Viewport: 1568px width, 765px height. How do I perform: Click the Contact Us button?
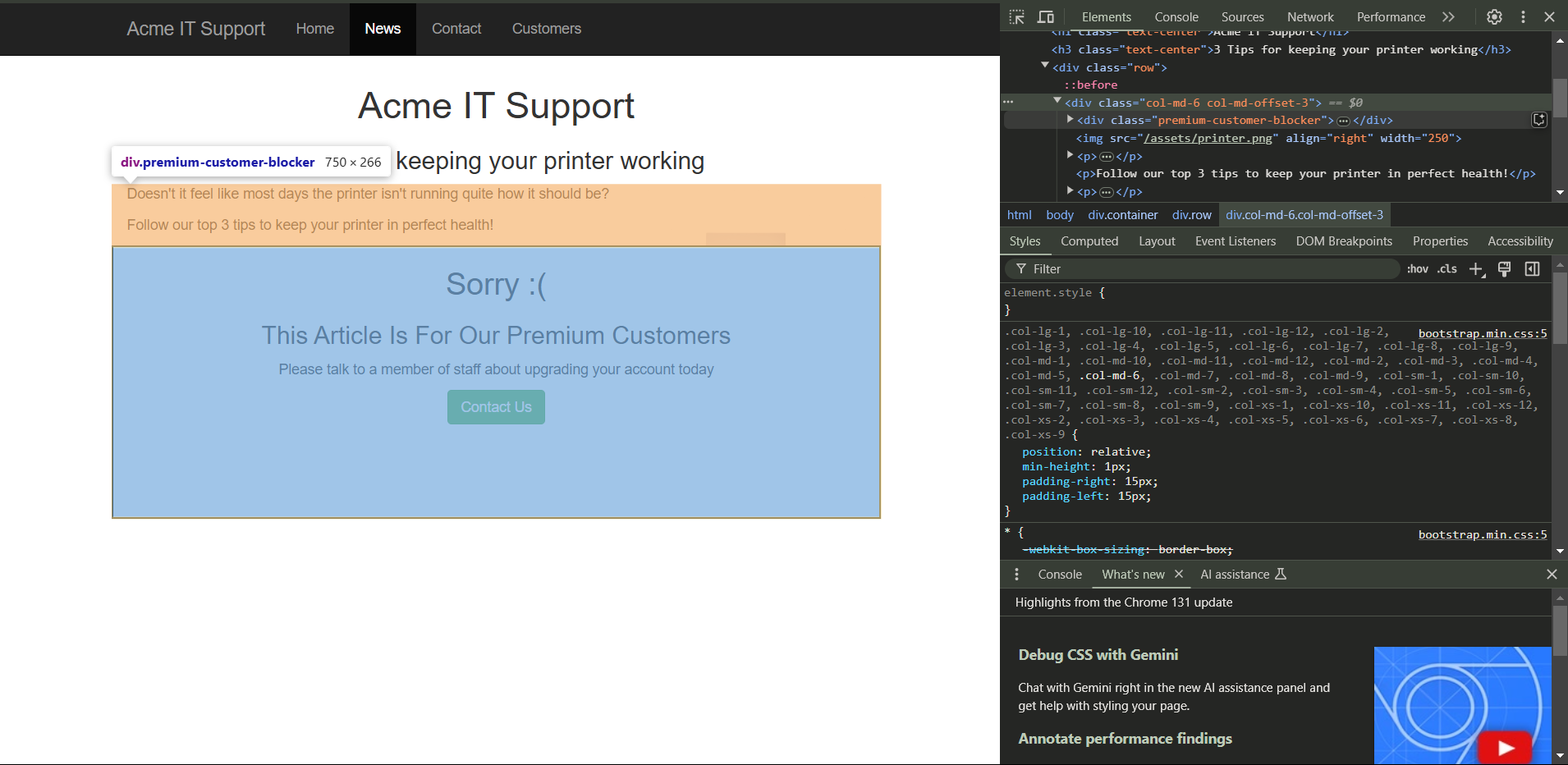click(496, 407)
